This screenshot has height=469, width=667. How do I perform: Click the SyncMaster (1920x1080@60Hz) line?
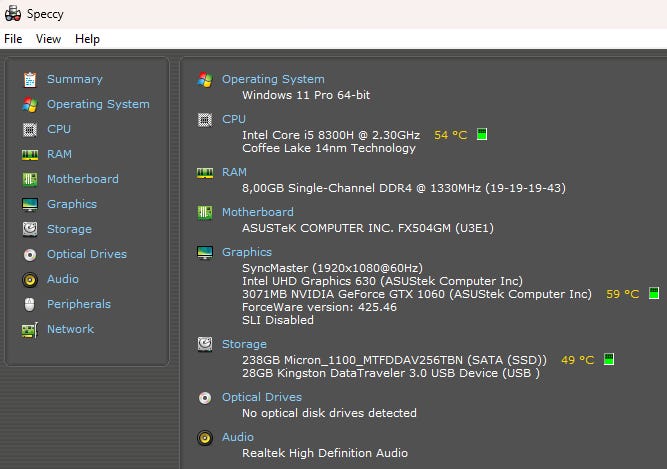click(x=333, y=268)
